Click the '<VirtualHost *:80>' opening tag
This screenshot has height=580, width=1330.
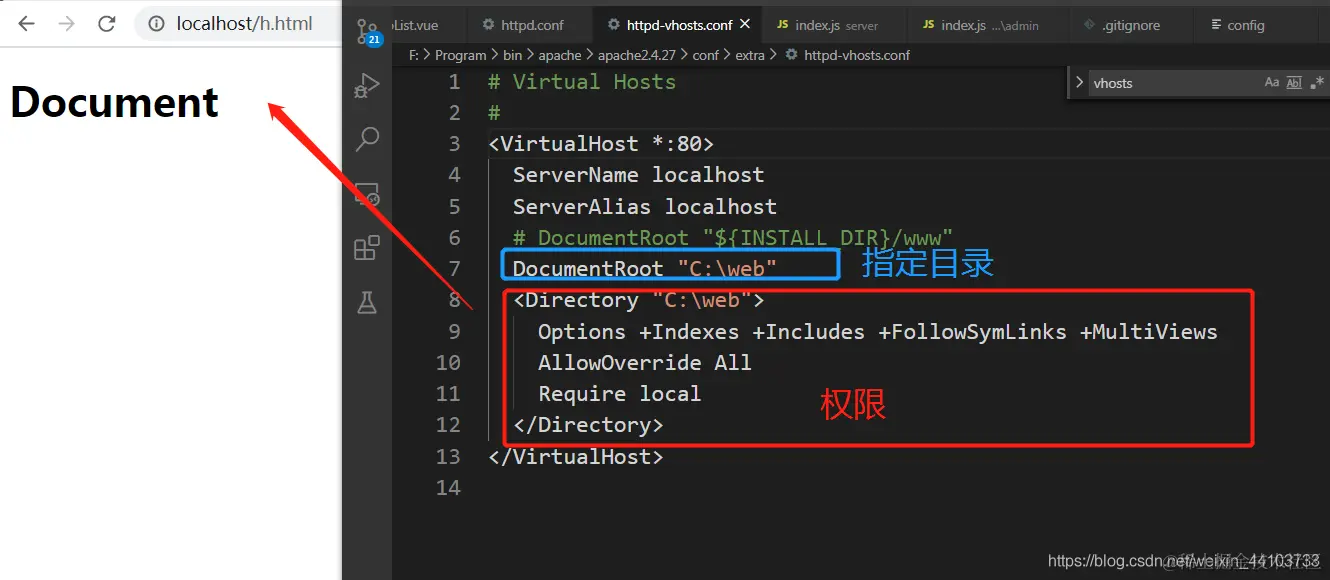pyautogui.click(x=601, y=144)
